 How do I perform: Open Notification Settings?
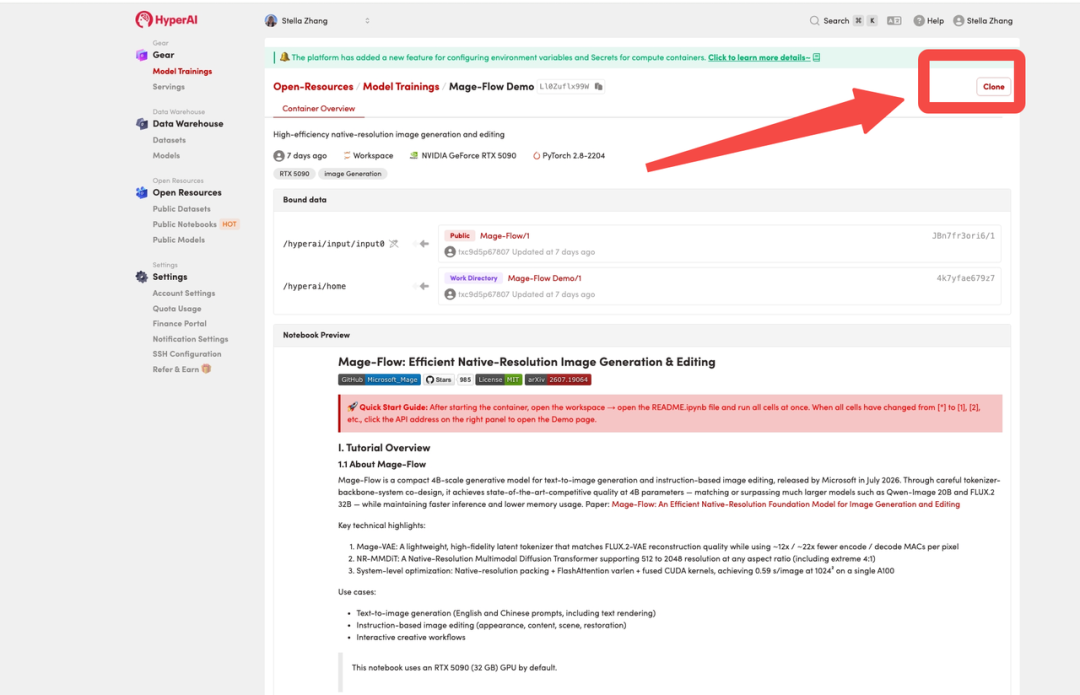[190, 339]
